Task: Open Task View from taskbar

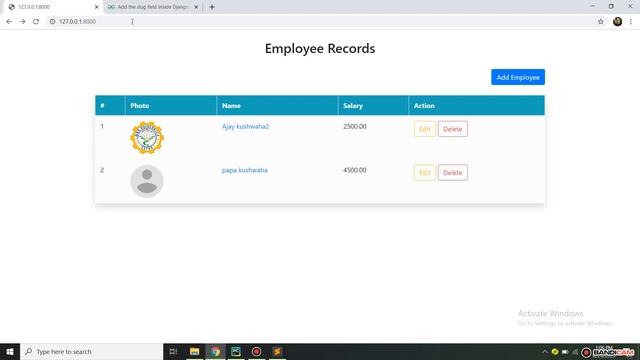Action: pos(173,351)
